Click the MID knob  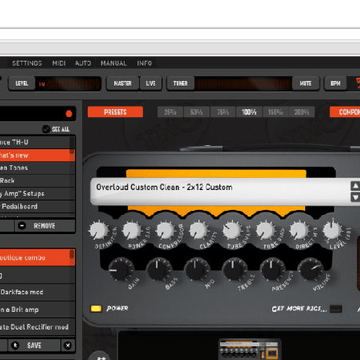point(197,269)
